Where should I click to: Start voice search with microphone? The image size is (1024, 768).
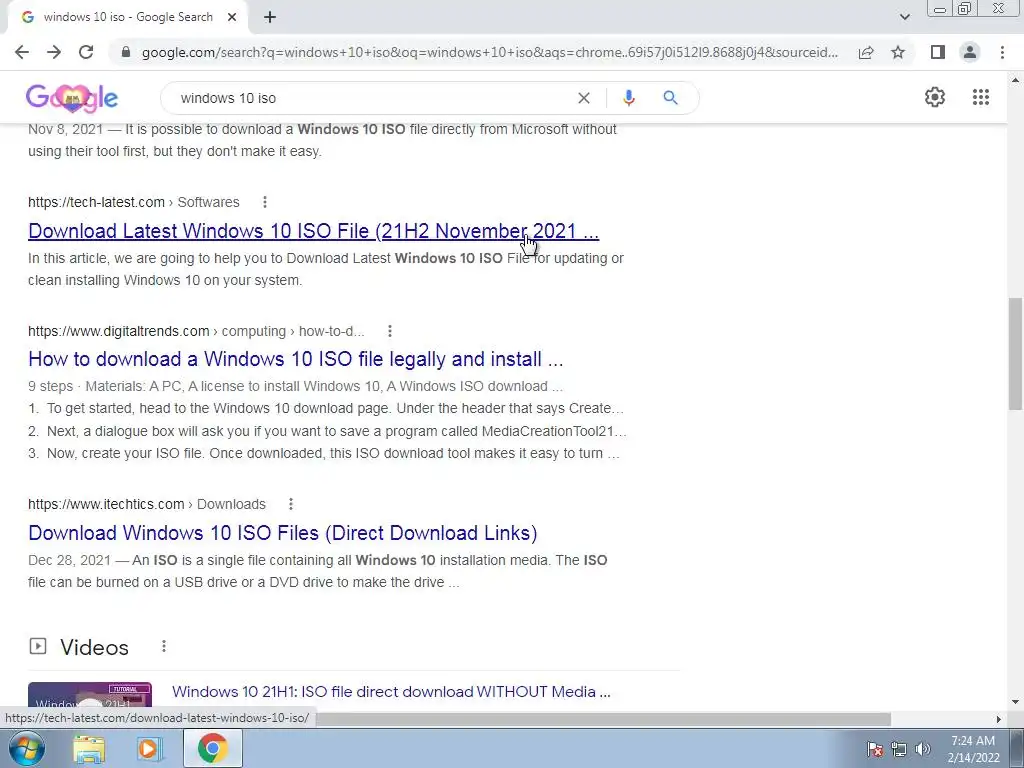coord(628,98)
